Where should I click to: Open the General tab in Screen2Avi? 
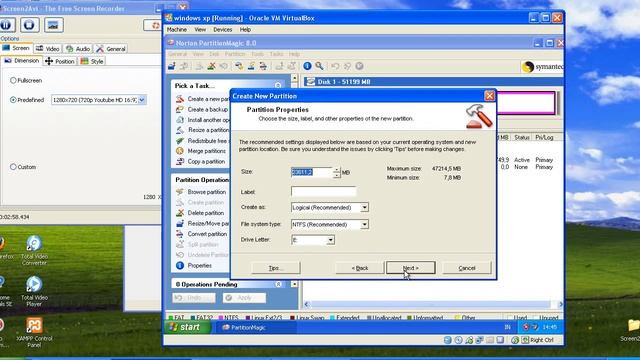point(111,49)
